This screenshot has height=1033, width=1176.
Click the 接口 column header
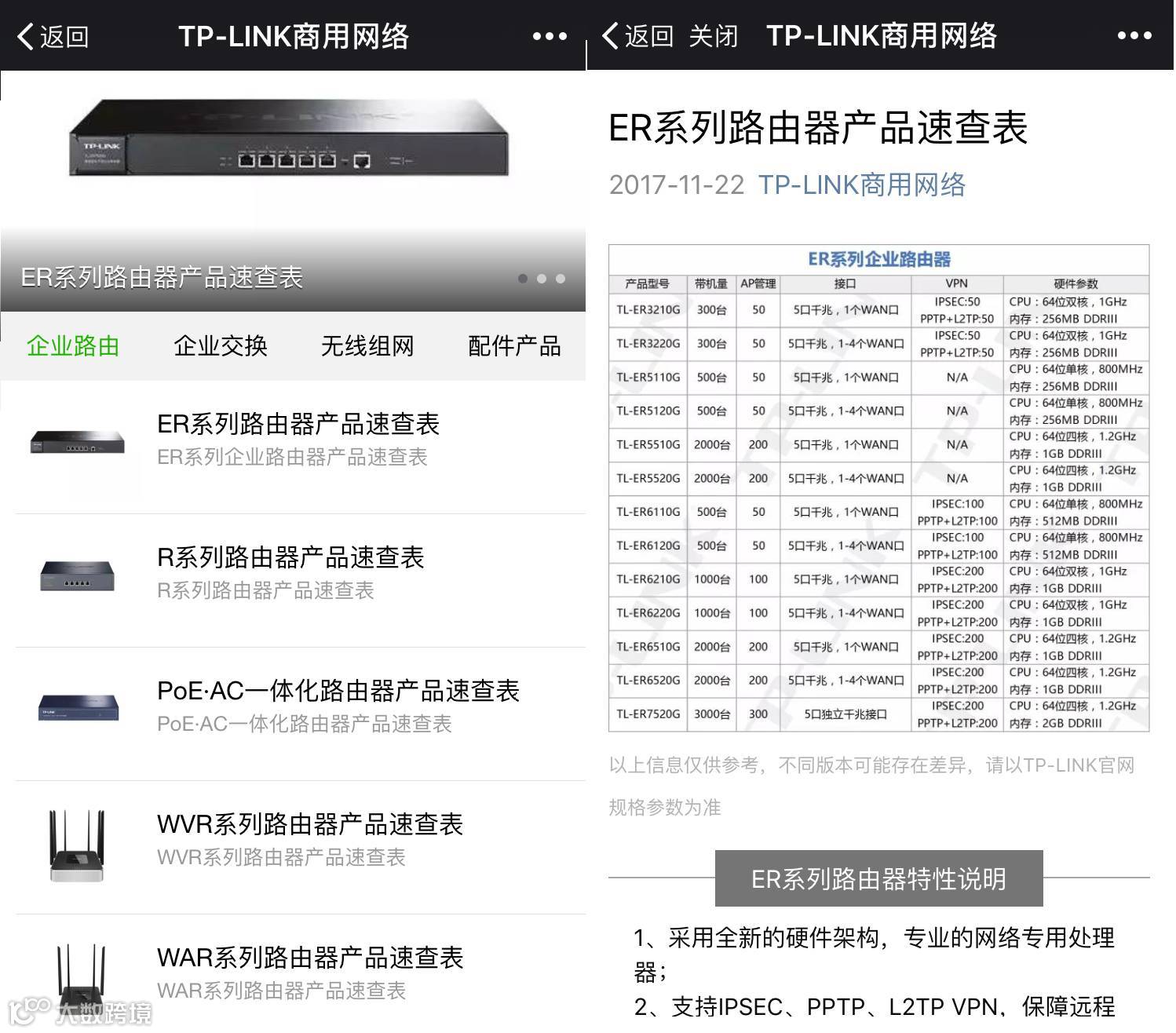[x=845, y=284]
